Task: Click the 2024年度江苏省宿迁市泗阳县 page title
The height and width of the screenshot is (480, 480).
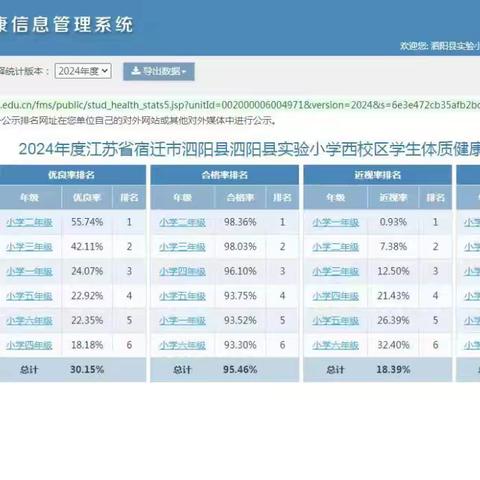Action: [249, 149]
